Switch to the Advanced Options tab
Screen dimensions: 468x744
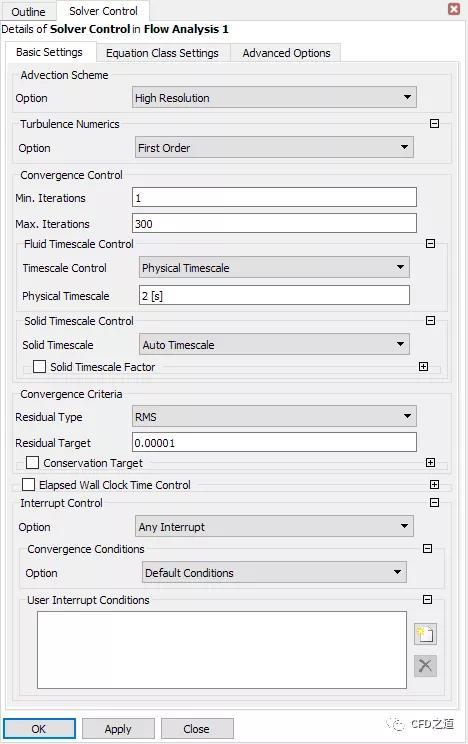(x=286, y=53)
